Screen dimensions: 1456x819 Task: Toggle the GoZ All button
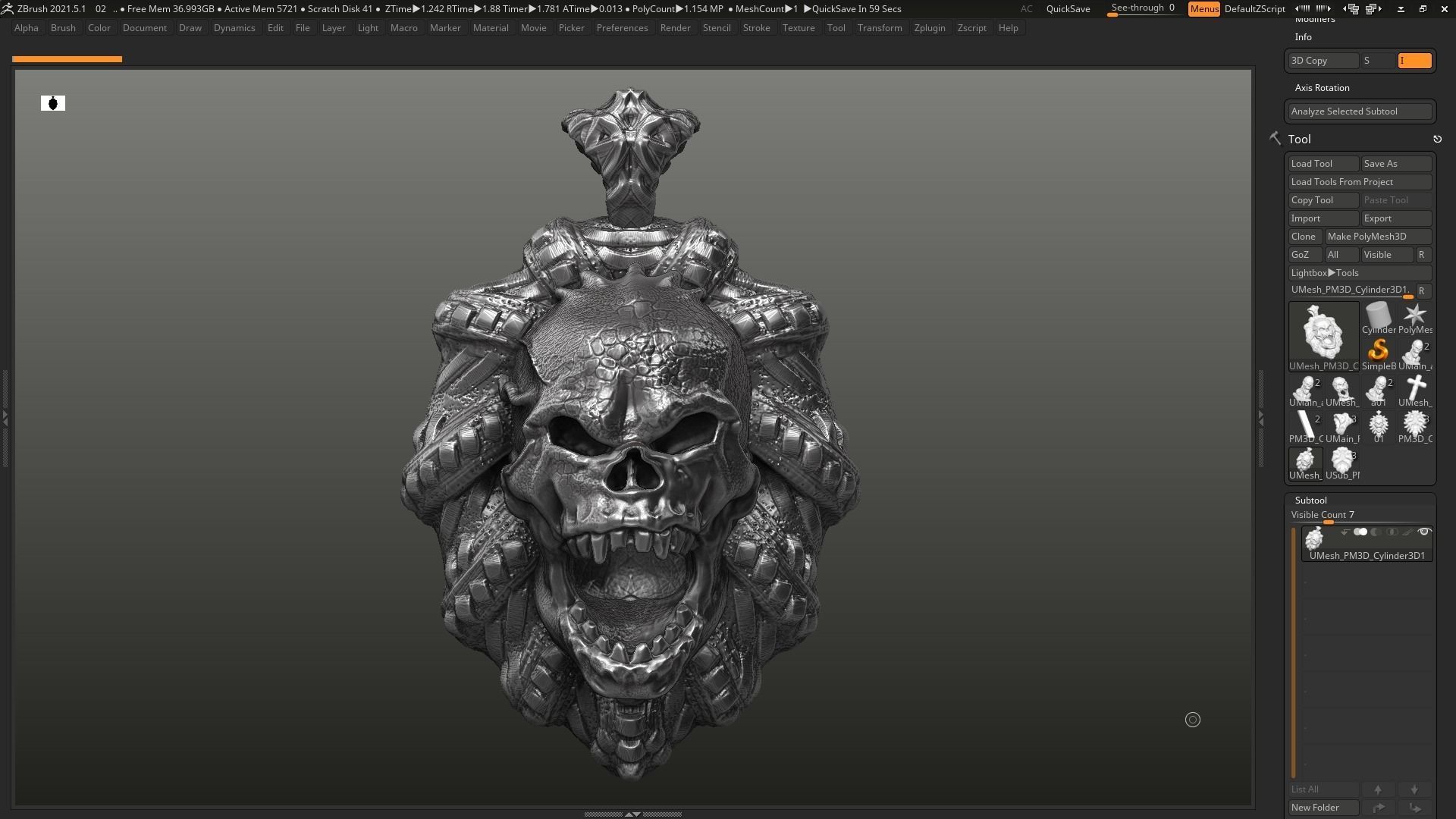click(x=1341, y=255)
